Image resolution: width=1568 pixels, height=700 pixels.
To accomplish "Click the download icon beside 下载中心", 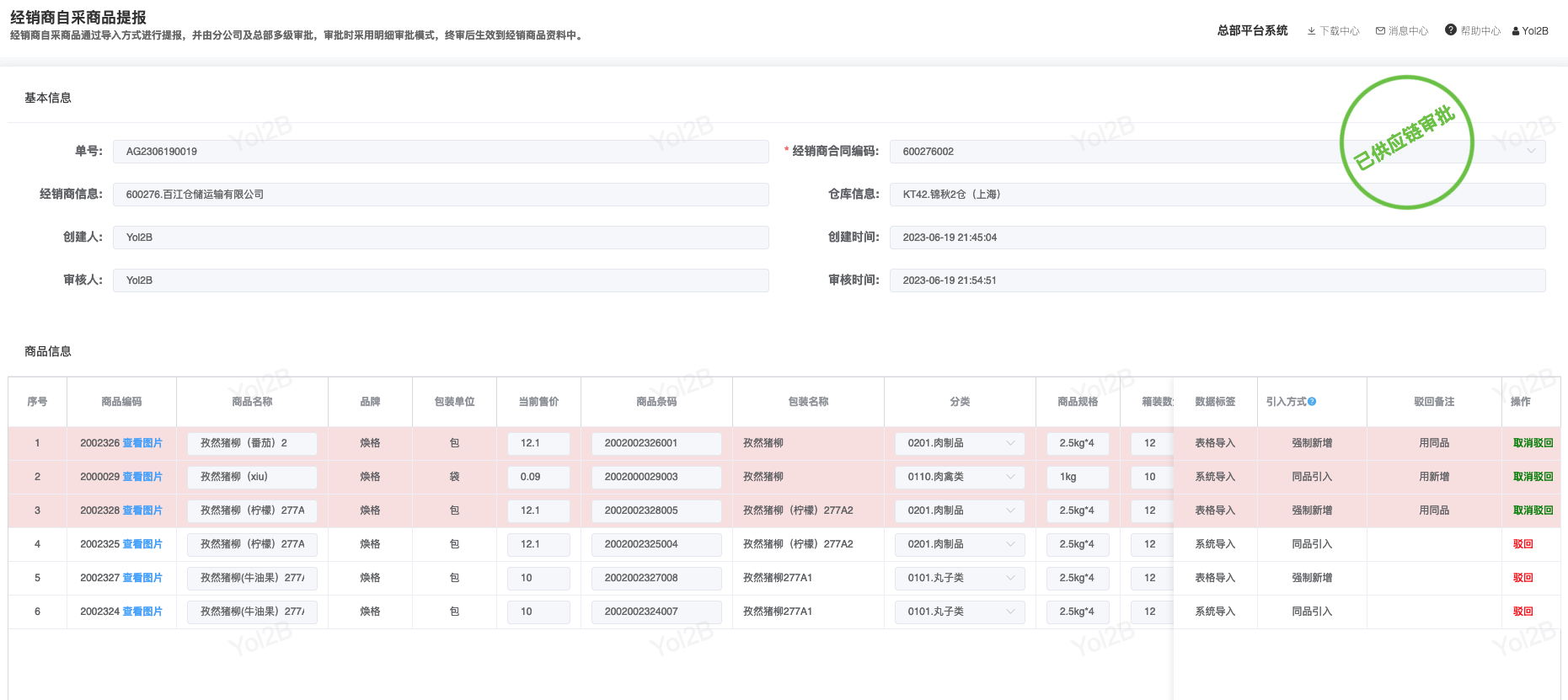I will point(1311,31).
